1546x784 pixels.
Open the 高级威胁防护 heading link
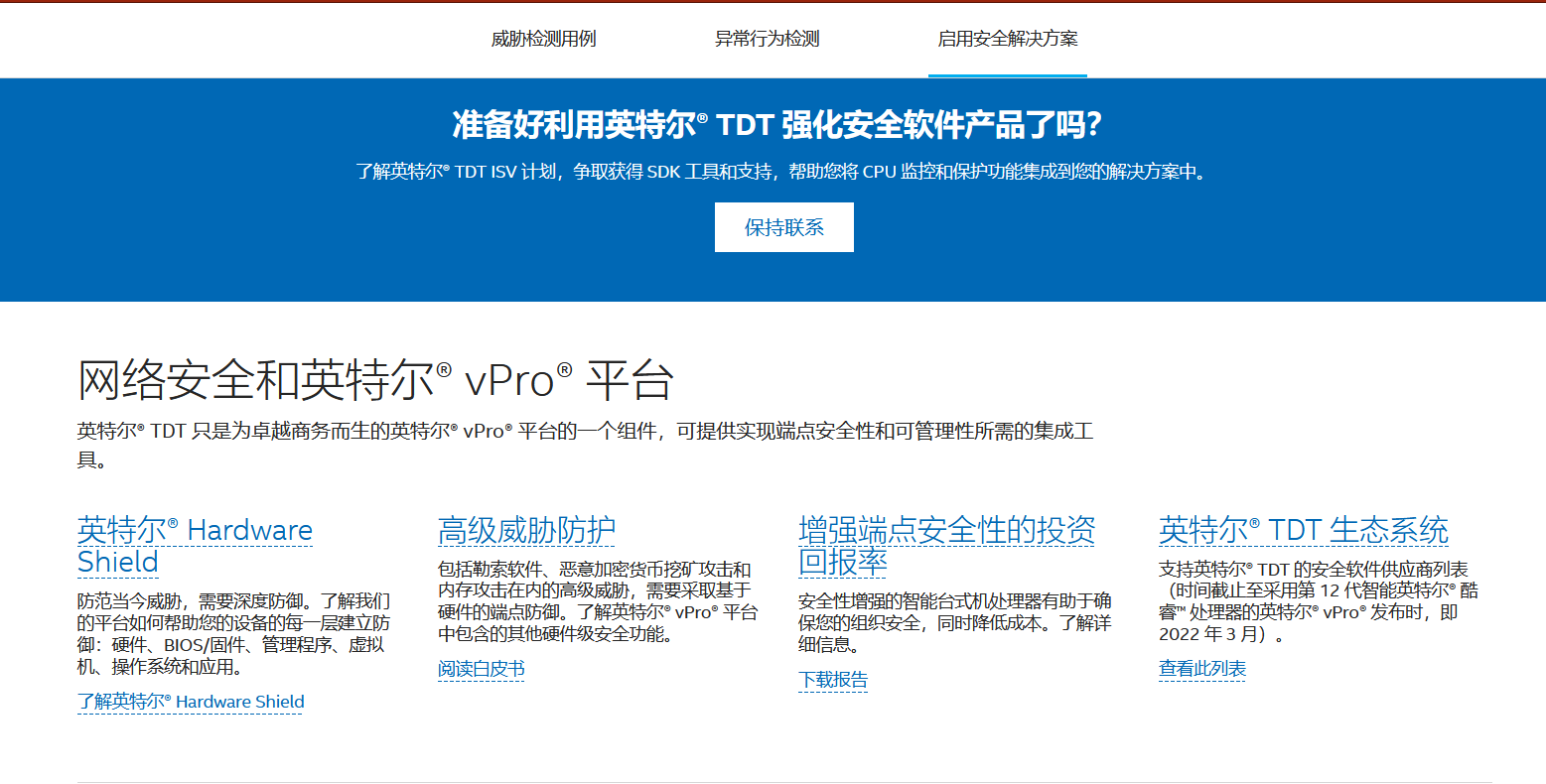[527, 530]
